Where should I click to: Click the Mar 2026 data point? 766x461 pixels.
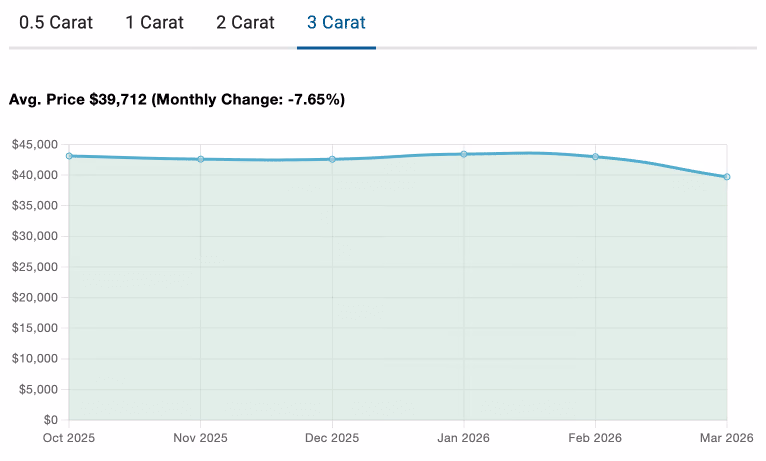pyautogui.click(x=727, y=177)
